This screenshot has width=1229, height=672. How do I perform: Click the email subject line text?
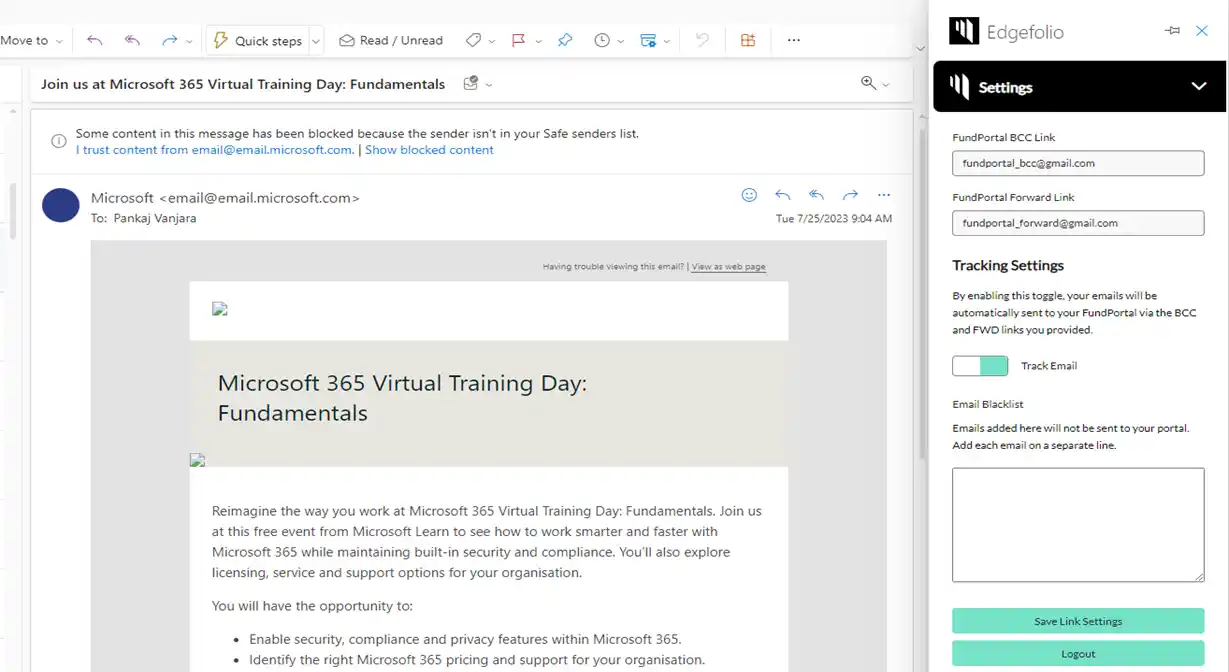coord(243,84)
